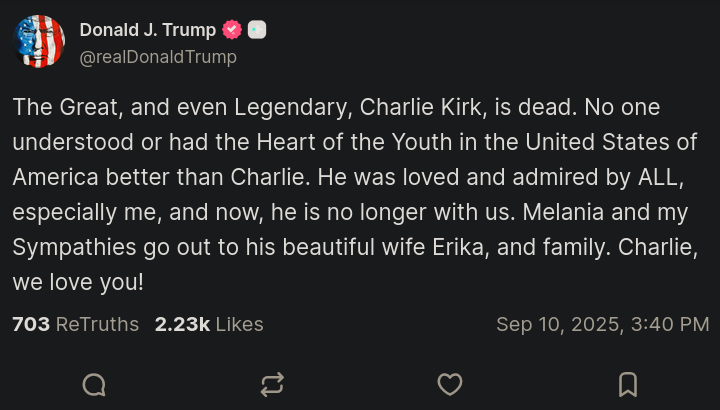Like the post with the heart icon
Image resolution: width=720 pixels, height=410 pixels.
pyautogui.click(x=450, y=385)
